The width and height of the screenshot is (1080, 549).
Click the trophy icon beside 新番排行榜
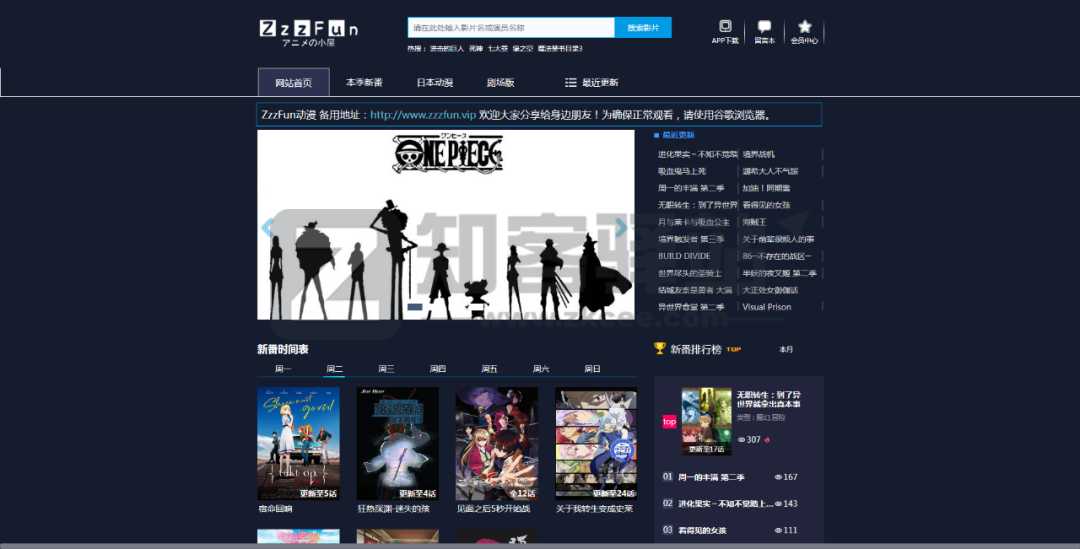pyautogui.click(x=660, y=349)
